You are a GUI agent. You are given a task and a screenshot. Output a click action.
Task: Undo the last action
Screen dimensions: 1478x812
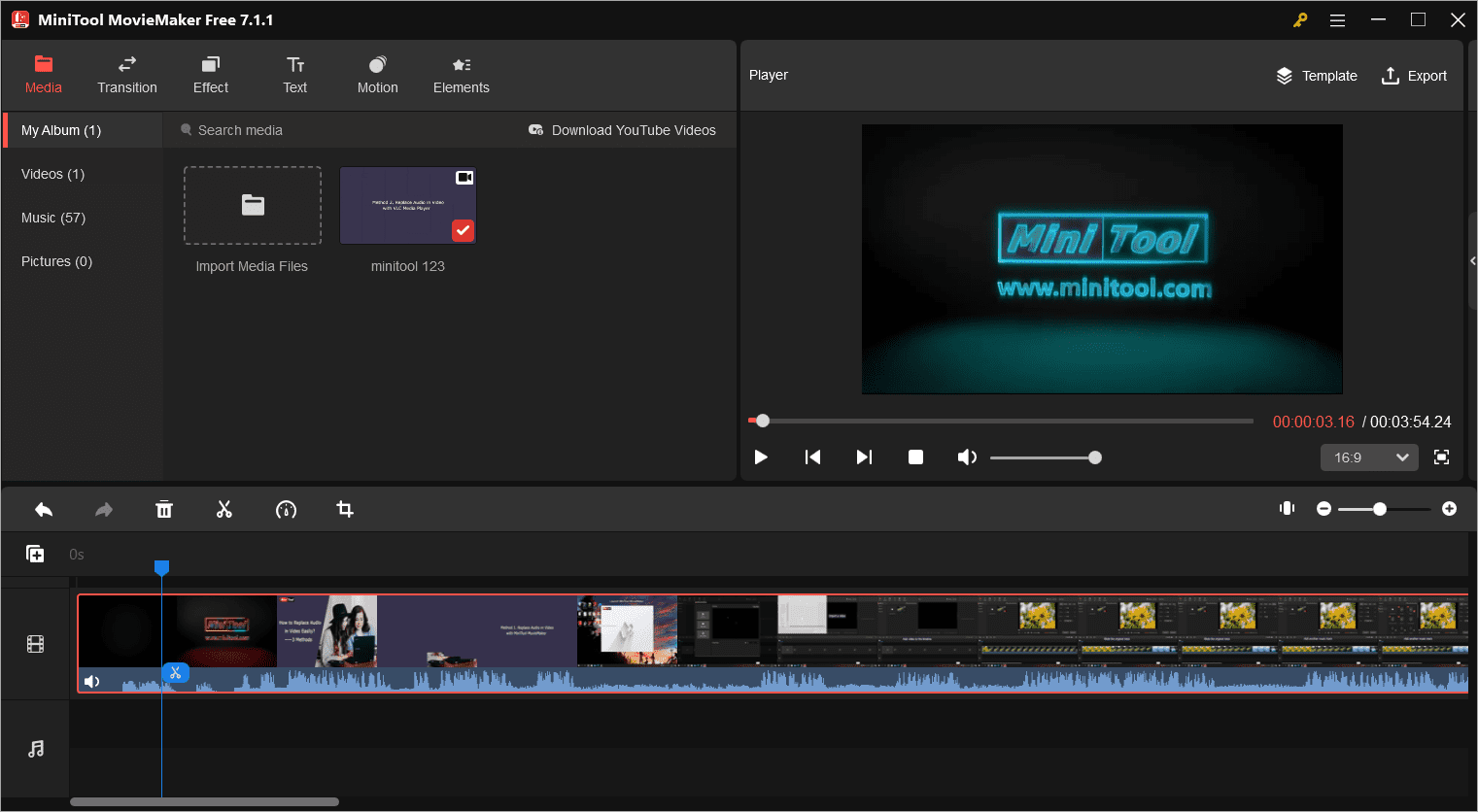coord(44,509)
